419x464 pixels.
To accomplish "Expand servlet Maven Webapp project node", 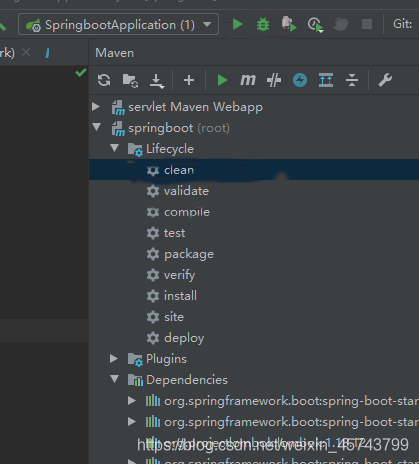I will pos(96,107).
